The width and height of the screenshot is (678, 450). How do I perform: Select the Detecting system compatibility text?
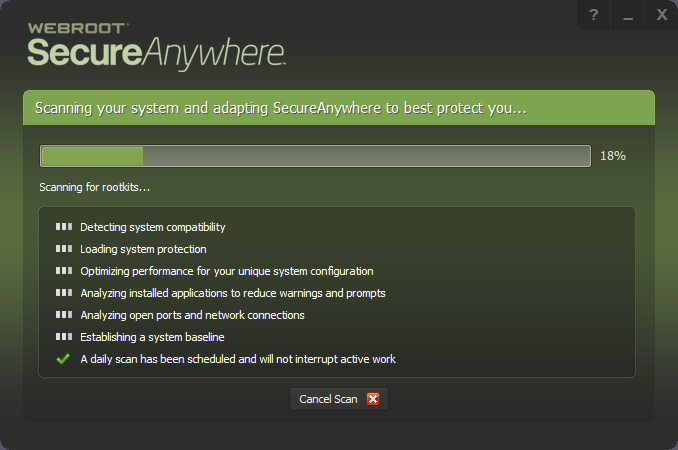(153, 228)
